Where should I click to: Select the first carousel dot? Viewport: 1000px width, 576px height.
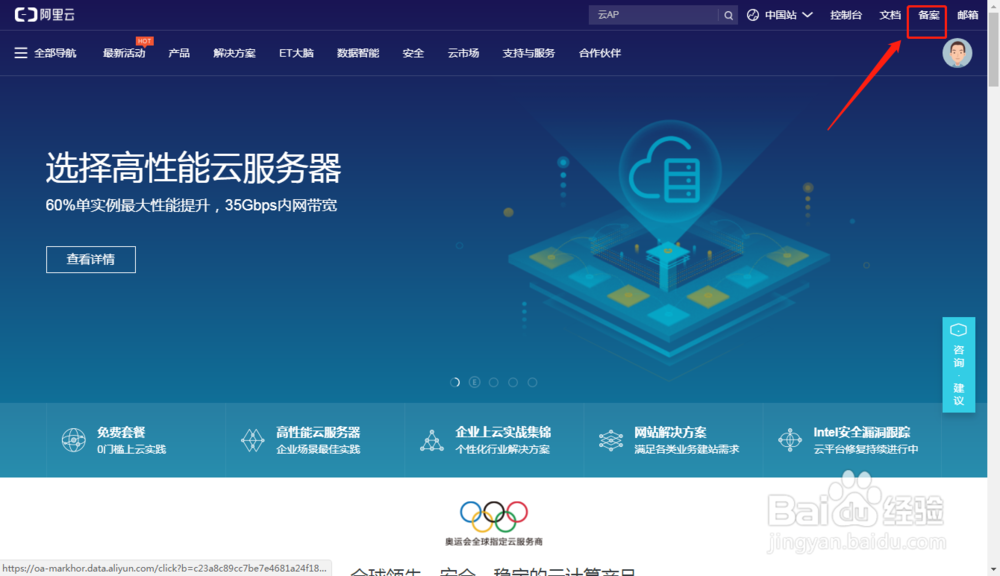tap(455, 382)
